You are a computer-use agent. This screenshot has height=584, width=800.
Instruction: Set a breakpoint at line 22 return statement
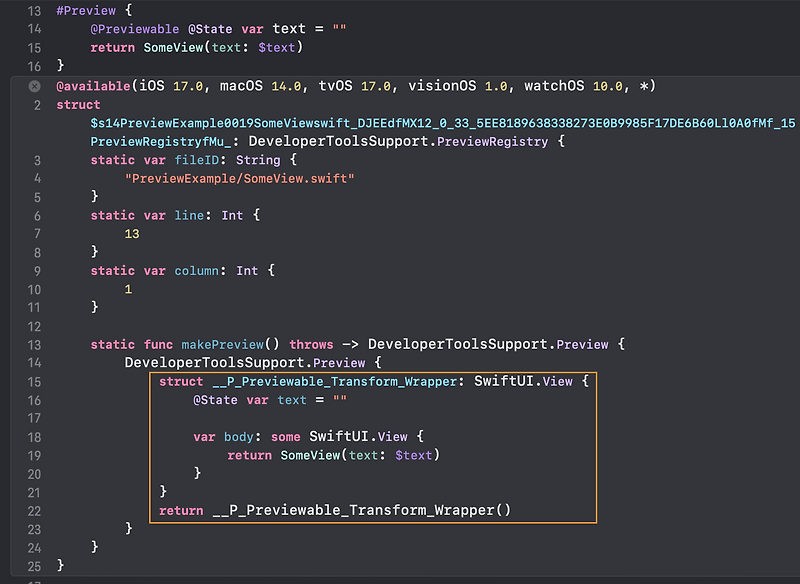[33, 510]
